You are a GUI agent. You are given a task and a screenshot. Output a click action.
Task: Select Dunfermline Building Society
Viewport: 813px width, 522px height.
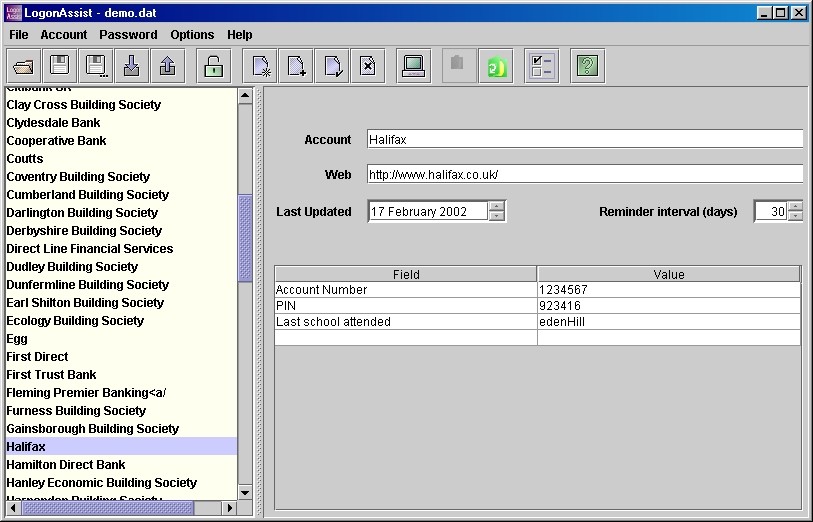(x=121, y=285)
